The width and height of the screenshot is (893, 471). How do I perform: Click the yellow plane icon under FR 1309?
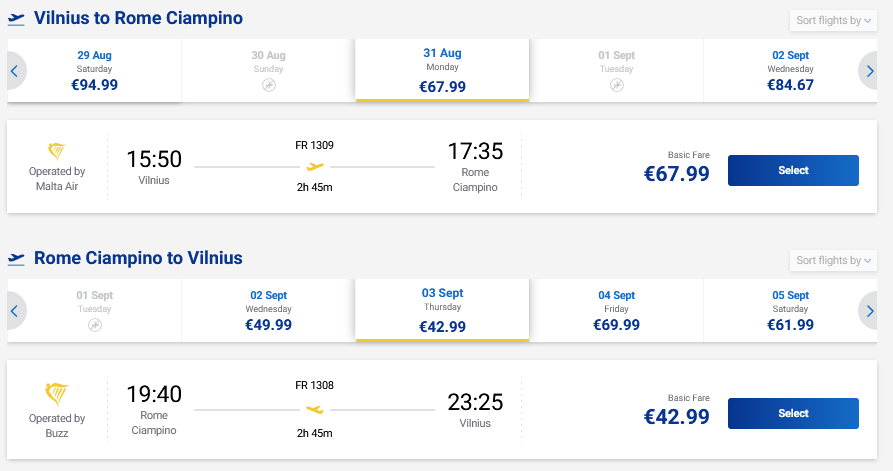click(315, 166)
